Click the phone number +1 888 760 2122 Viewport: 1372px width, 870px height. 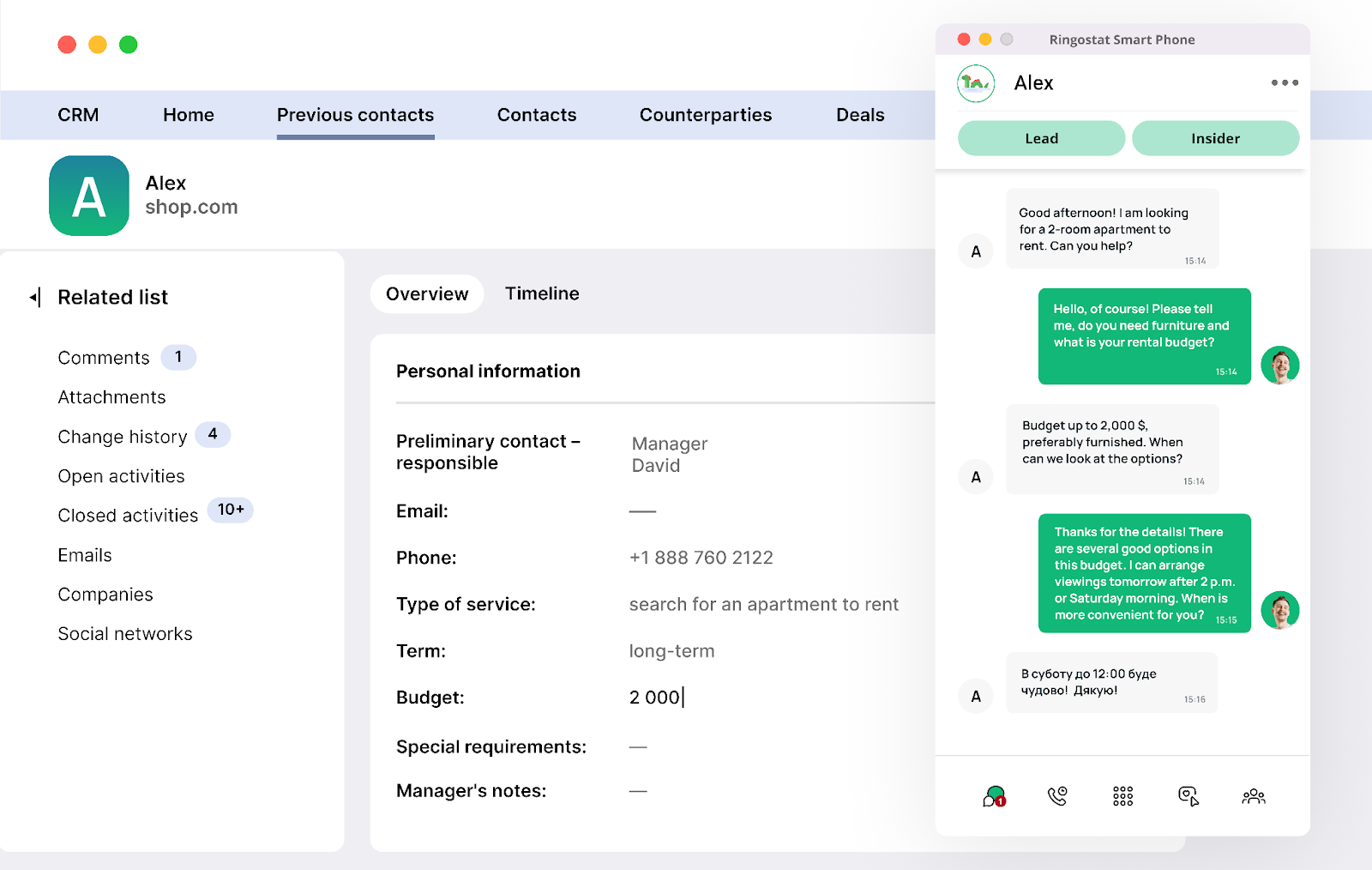pyautogui.click(x=701, y=558)
